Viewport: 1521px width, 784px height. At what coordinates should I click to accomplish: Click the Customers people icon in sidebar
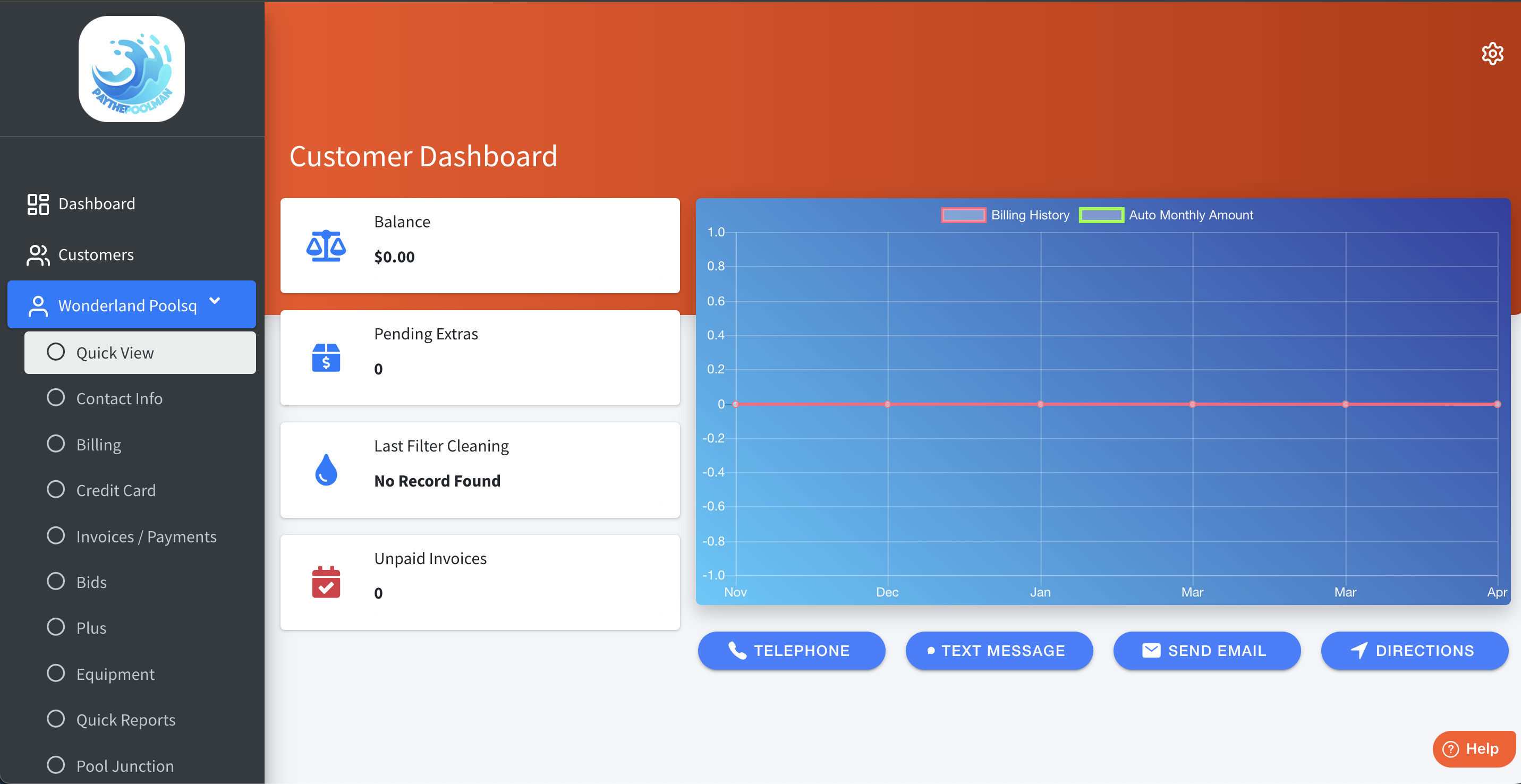pyautogui.click(x=38, y=255)
